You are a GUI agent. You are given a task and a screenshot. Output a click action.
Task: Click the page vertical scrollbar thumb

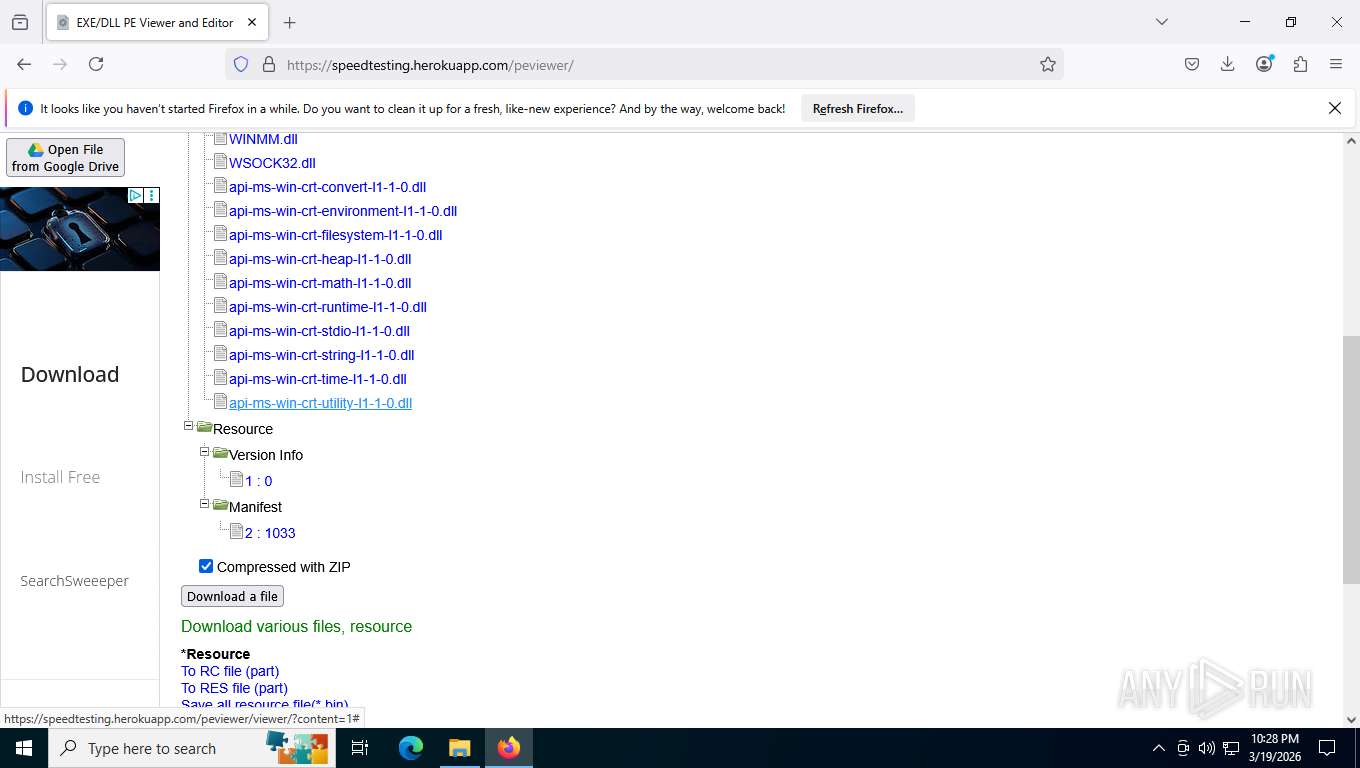pyautogui.click(x=1351, y=460)
